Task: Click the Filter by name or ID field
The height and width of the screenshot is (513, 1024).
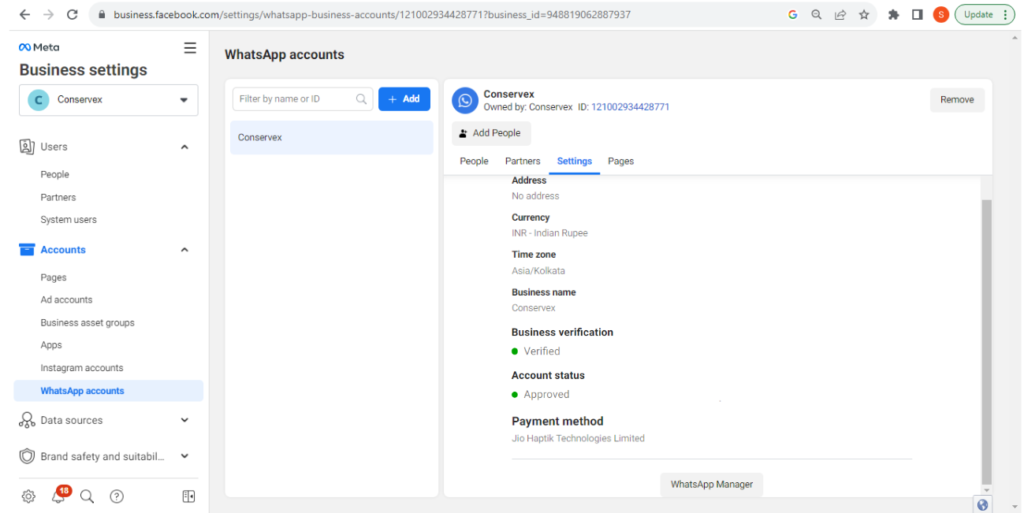Action: click(x=302, y=99)
